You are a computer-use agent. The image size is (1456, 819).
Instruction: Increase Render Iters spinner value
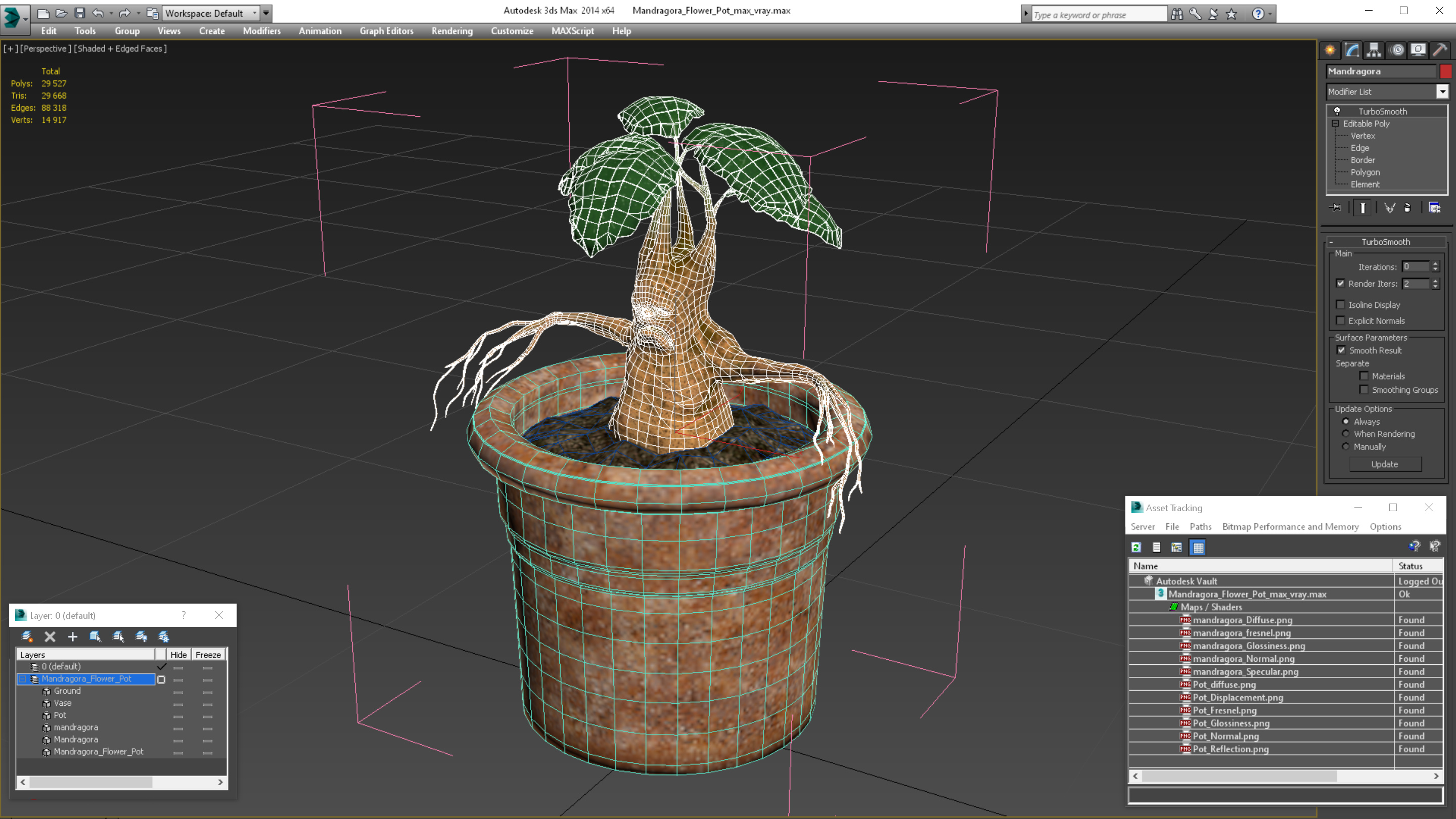(1435, 281)
